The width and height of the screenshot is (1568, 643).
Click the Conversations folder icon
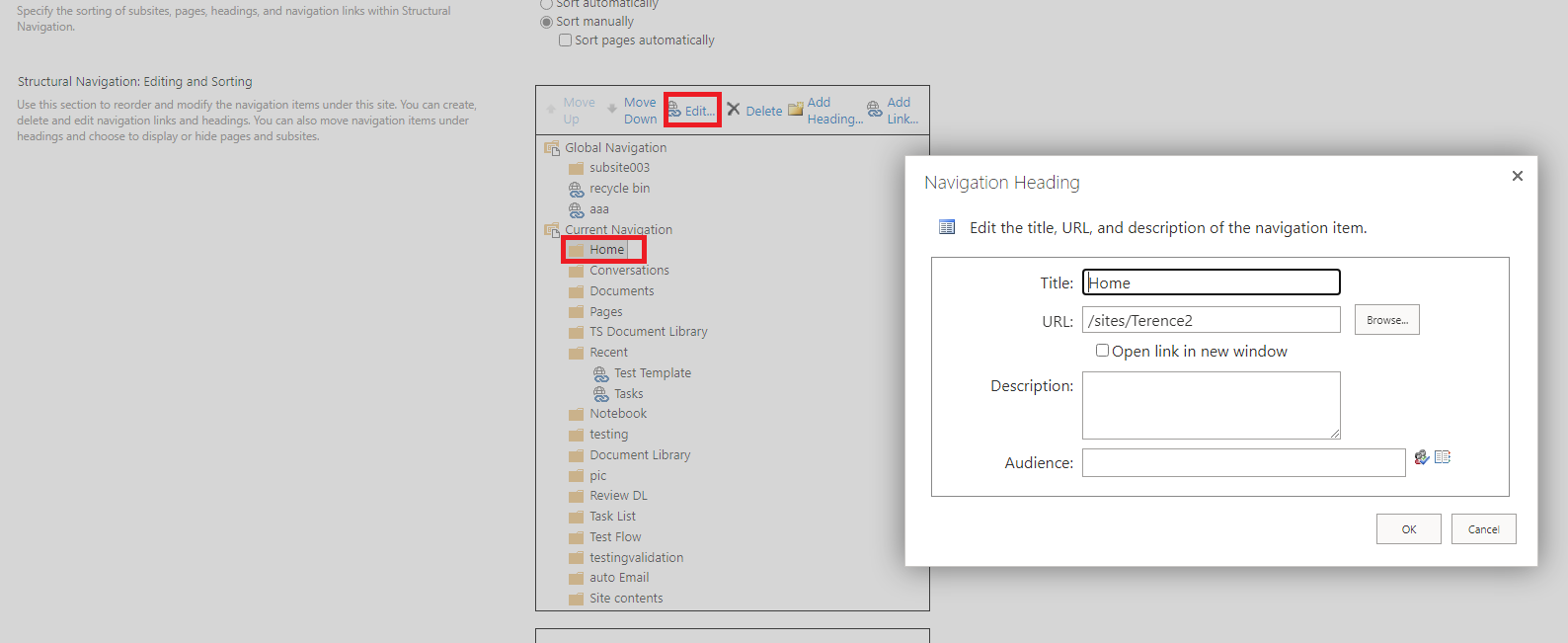(577, 272)
